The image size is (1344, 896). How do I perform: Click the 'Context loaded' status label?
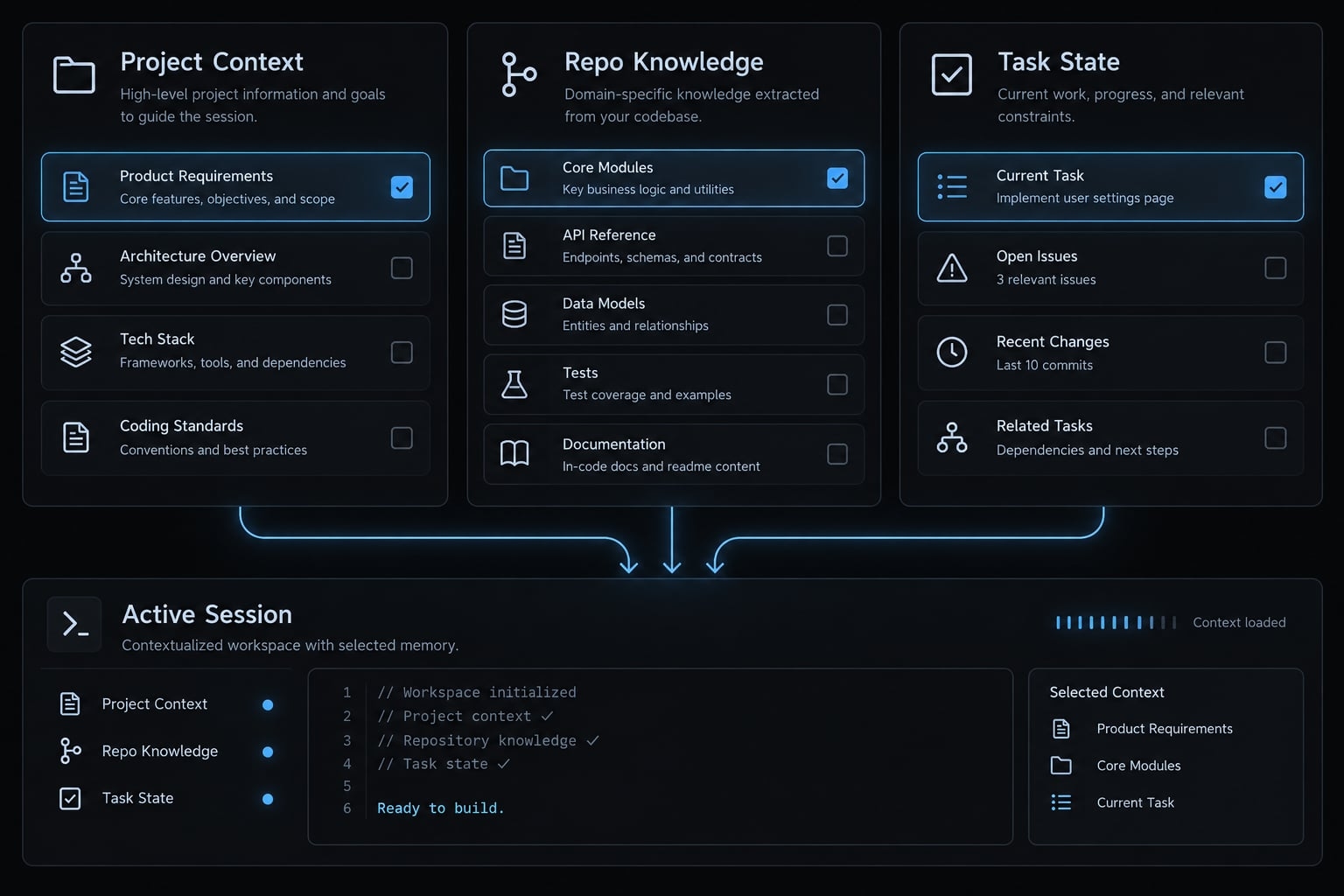point(1239,622)
